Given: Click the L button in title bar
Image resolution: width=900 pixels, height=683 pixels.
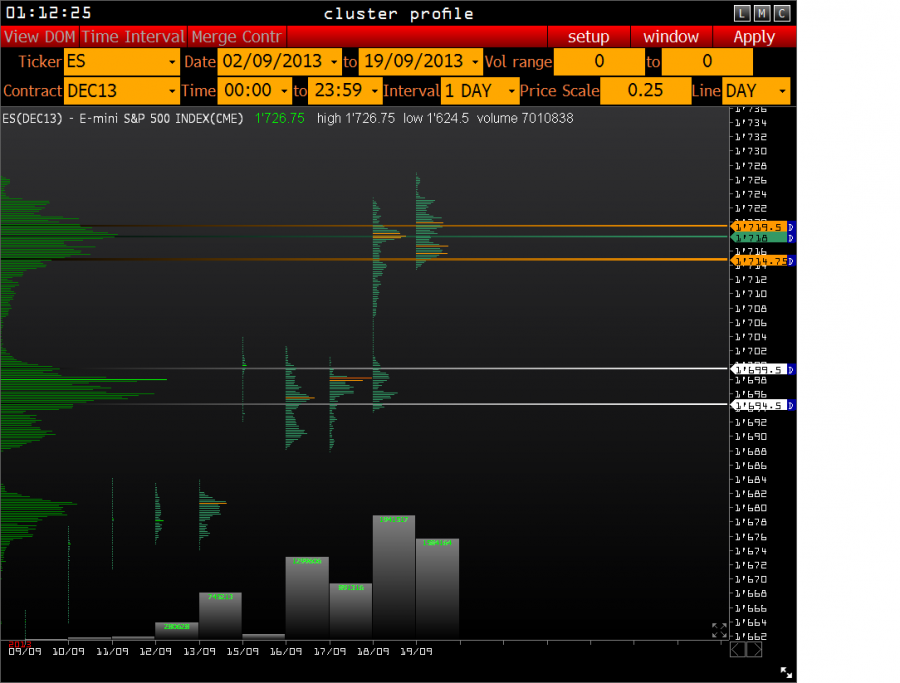Looking at the screenshot, I should tap(741, 13).
